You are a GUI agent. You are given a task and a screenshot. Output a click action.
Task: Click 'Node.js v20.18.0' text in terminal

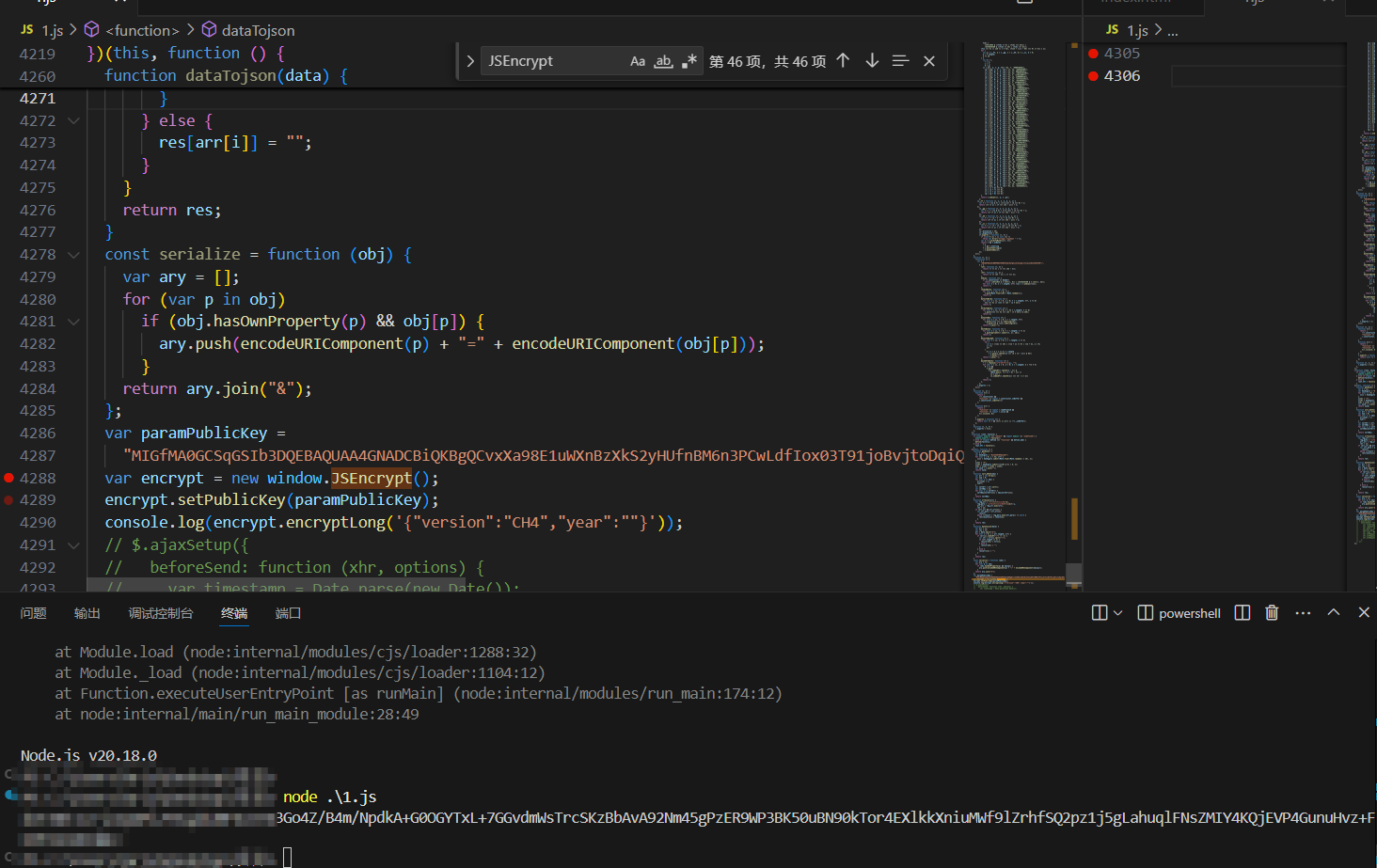(x=88, y=756)
